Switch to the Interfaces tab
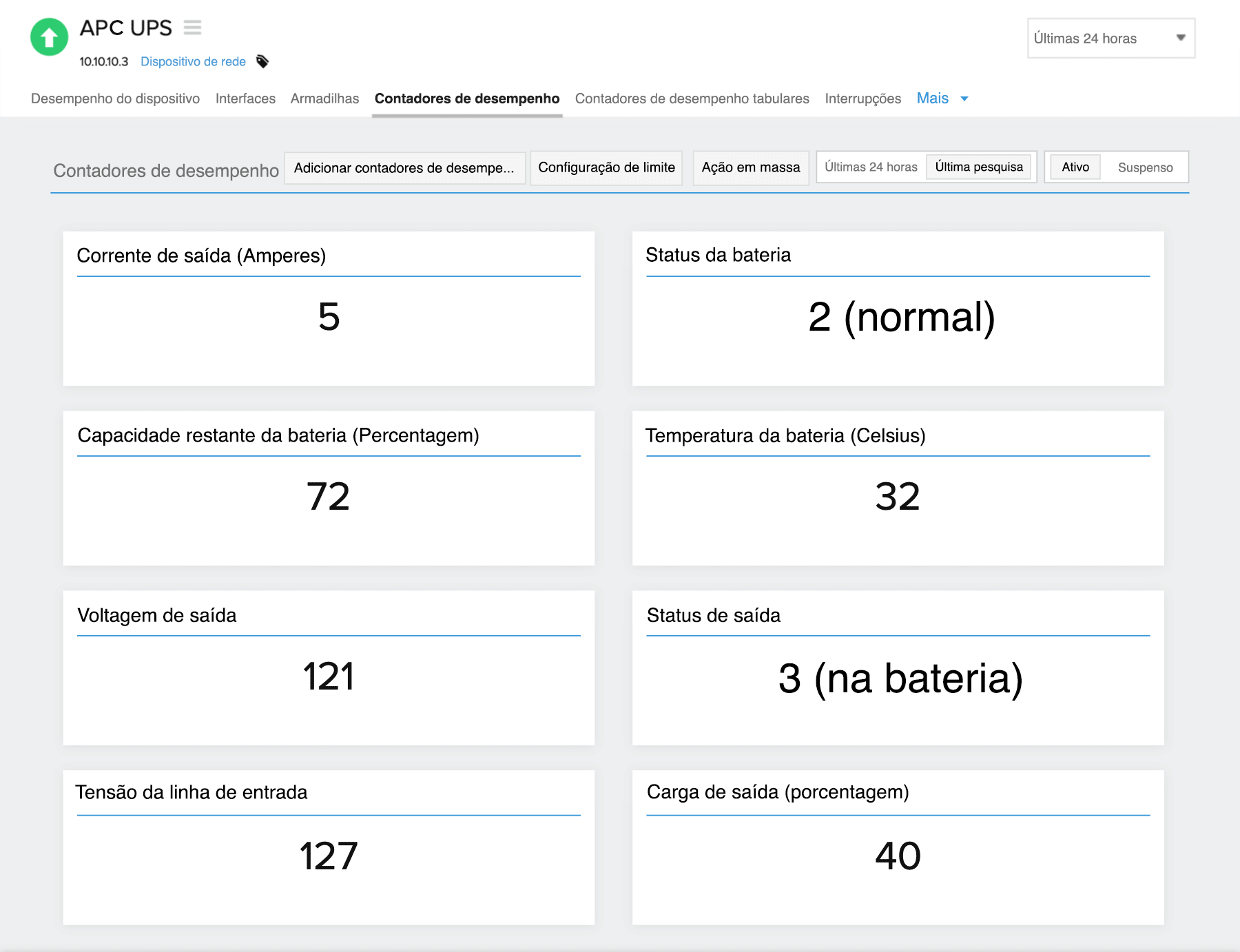The height and width of the screenshot is (952, 1240). point(245,99)
